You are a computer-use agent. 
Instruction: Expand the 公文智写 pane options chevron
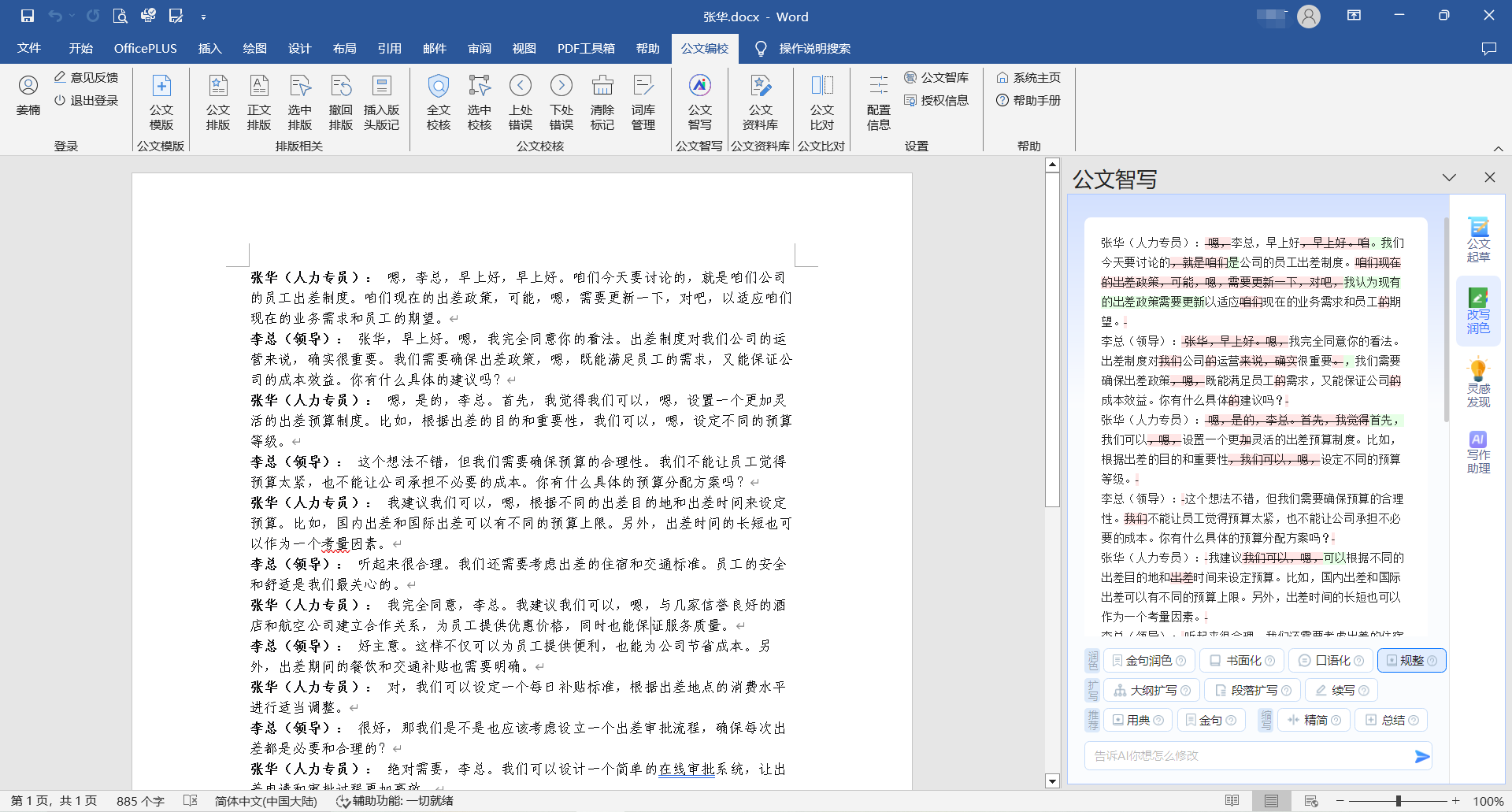tap(1449, 178)
